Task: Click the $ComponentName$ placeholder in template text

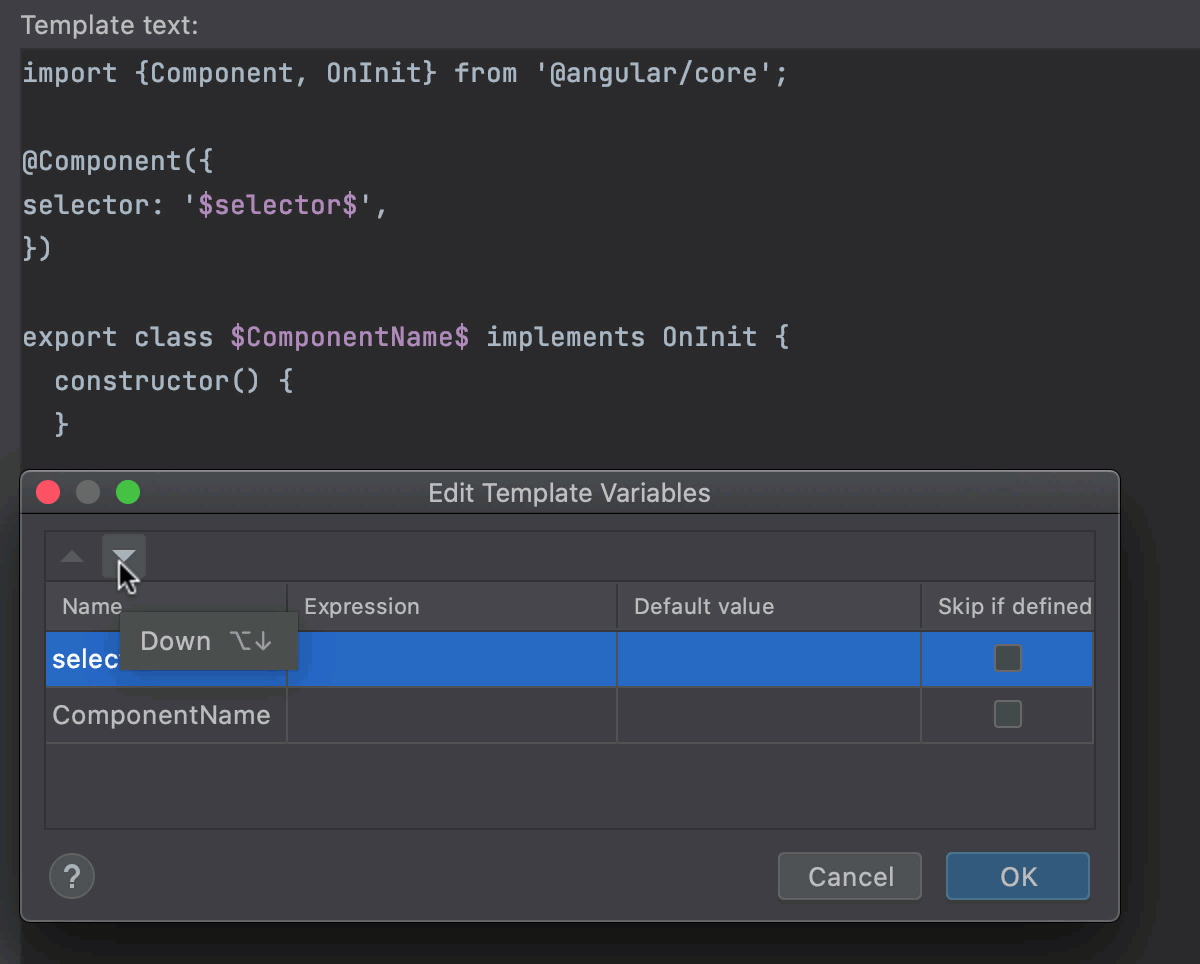Action: [x=349, y=337]
